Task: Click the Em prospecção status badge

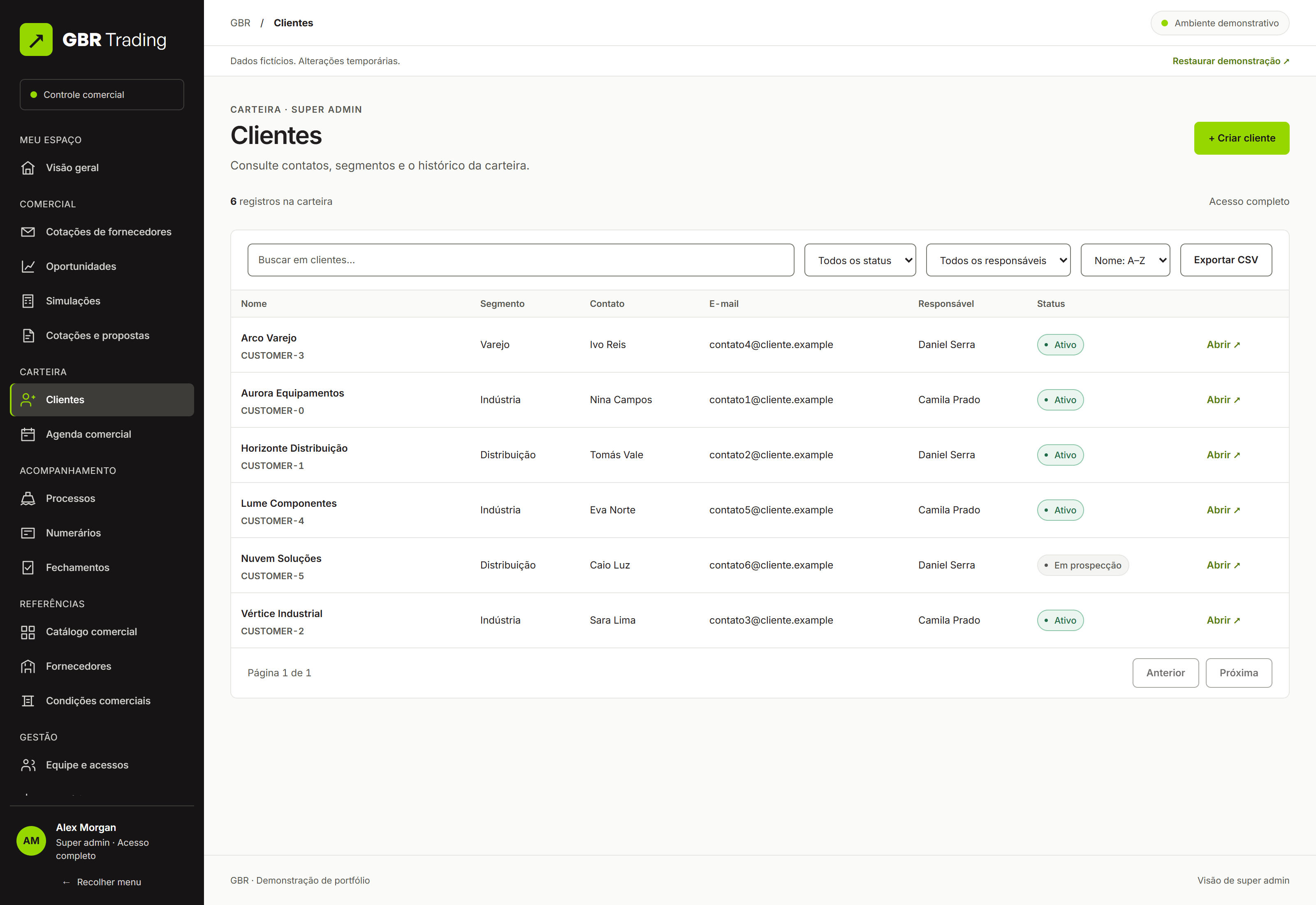Action: pos(1082,565)
